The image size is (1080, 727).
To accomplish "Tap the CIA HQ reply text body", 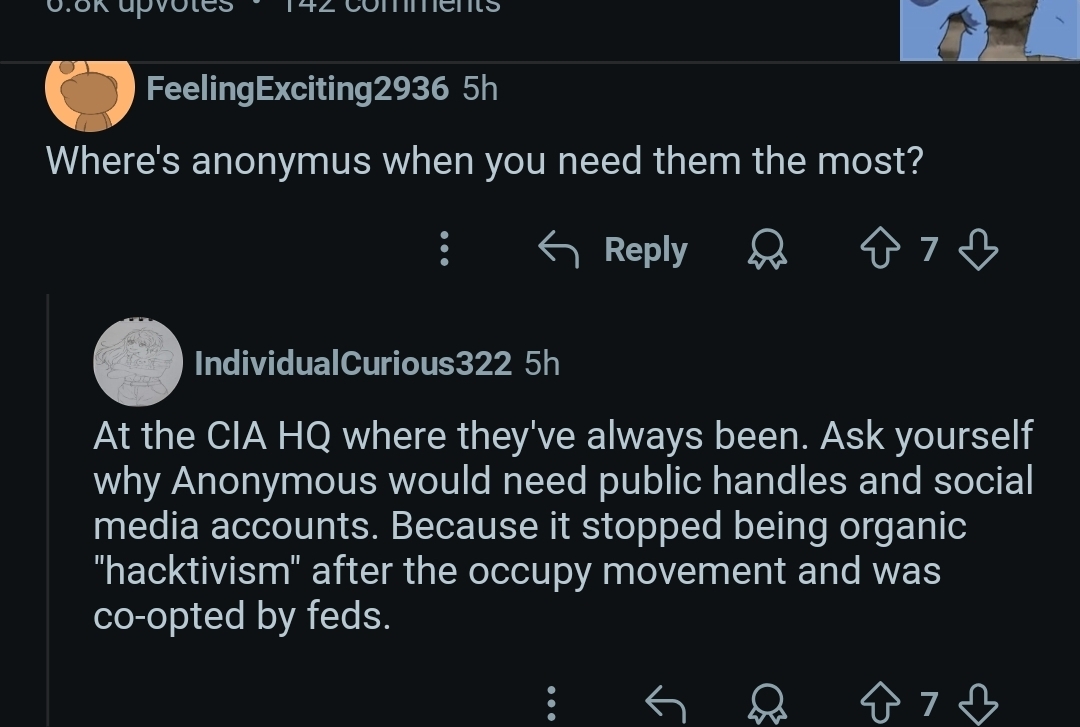I will click(563, 526).
